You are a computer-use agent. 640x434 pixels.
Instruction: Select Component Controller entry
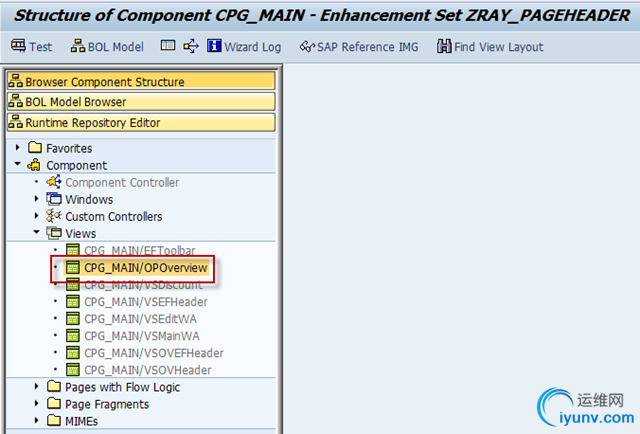[x=122, y=183]
